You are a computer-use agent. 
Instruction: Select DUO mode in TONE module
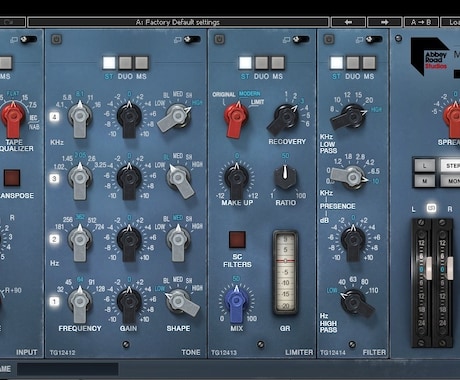[125, 62]
